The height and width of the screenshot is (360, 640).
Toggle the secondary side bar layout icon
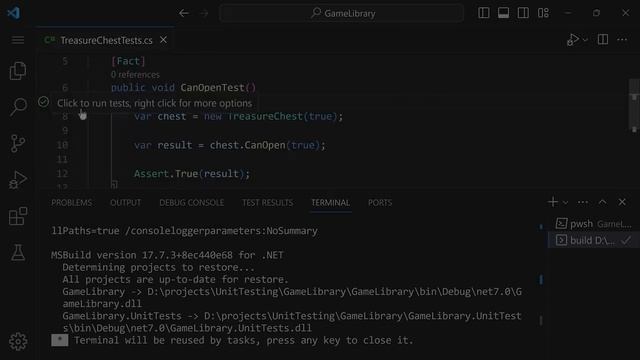click(x=523, y=13)
